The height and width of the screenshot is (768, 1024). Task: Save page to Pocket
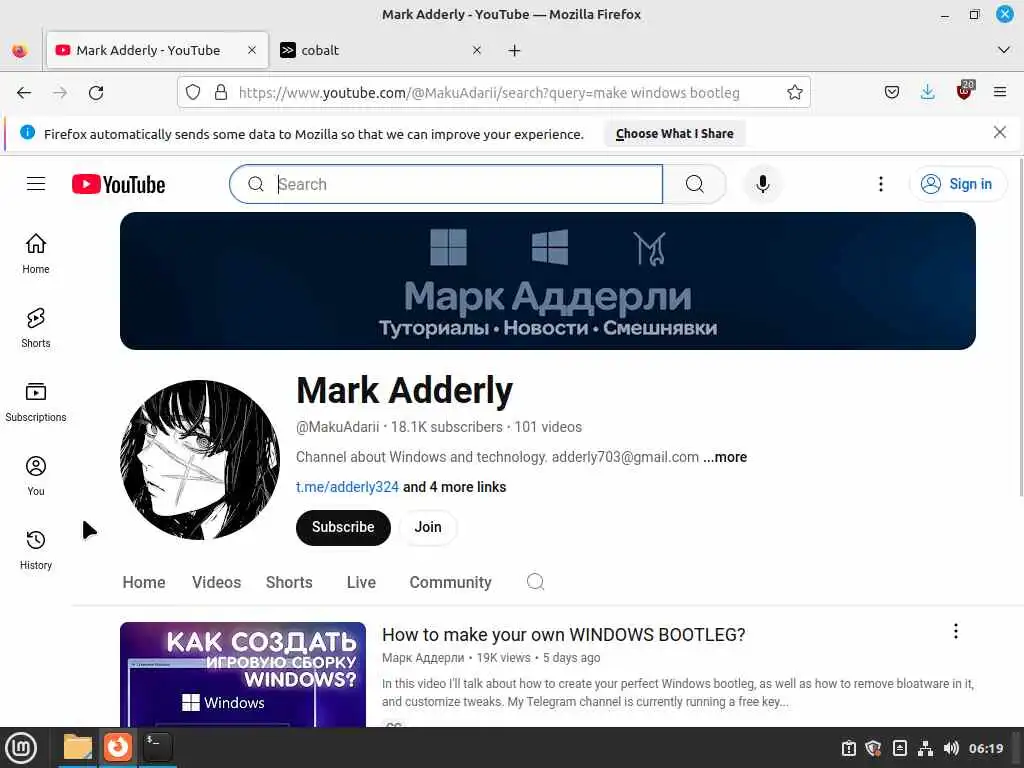coord(891,92)
